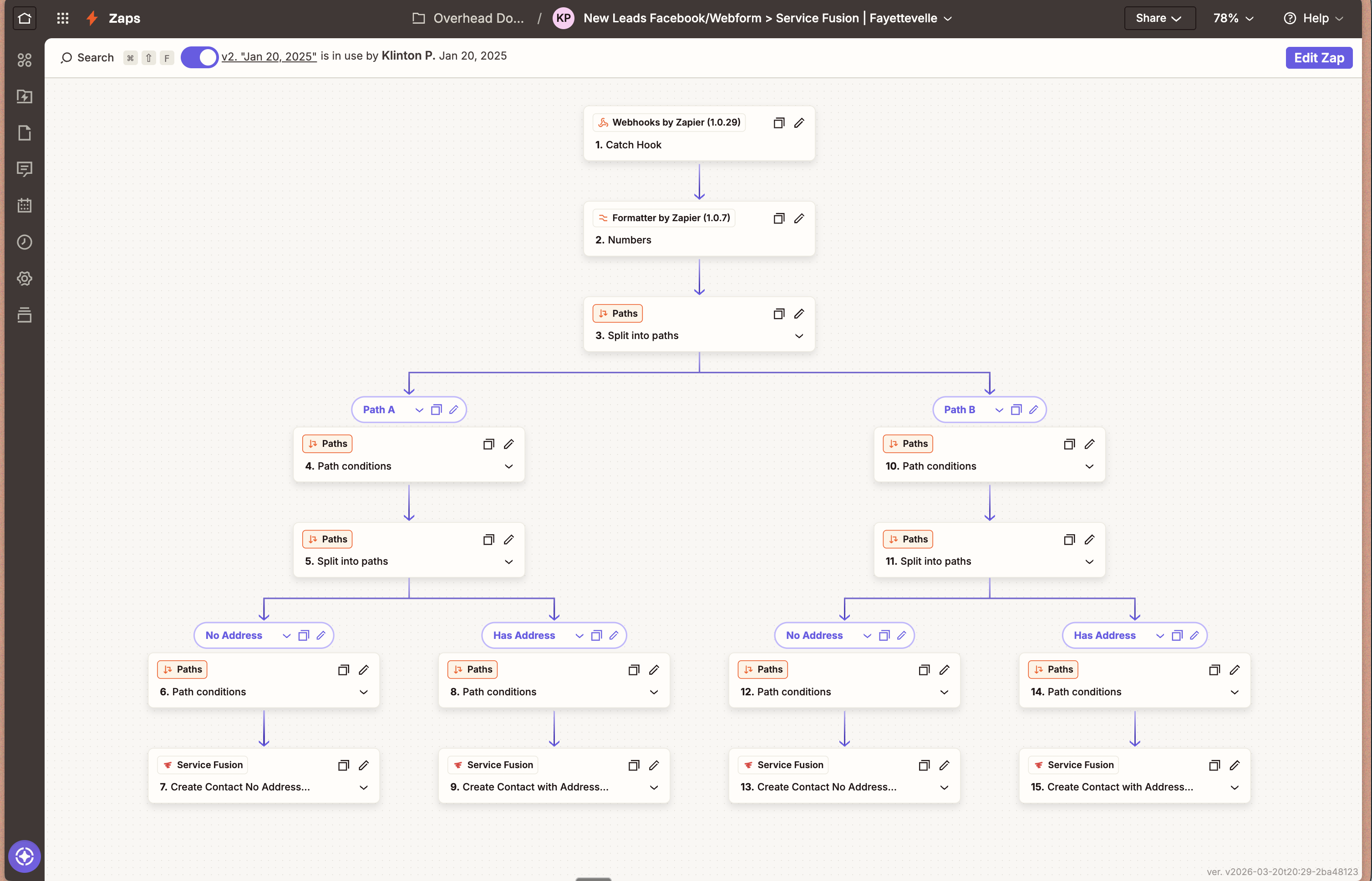Viewport: 1372px width, 881px height.
Task: Expand step 11 Split into paths chevron
Action: (1089, 562)
